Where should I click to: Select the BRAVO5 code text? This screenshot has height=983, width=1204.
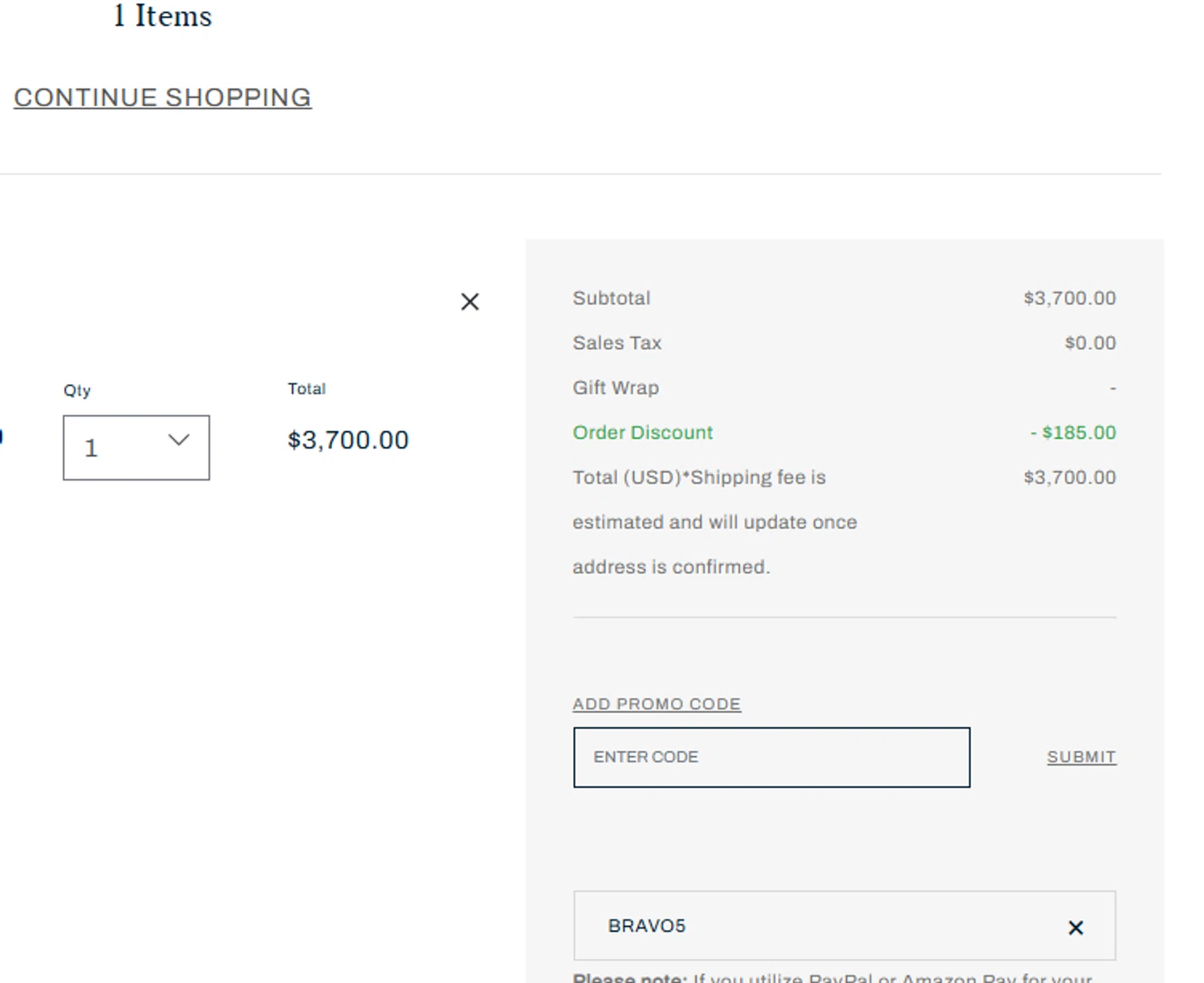(x=647, y=926)
